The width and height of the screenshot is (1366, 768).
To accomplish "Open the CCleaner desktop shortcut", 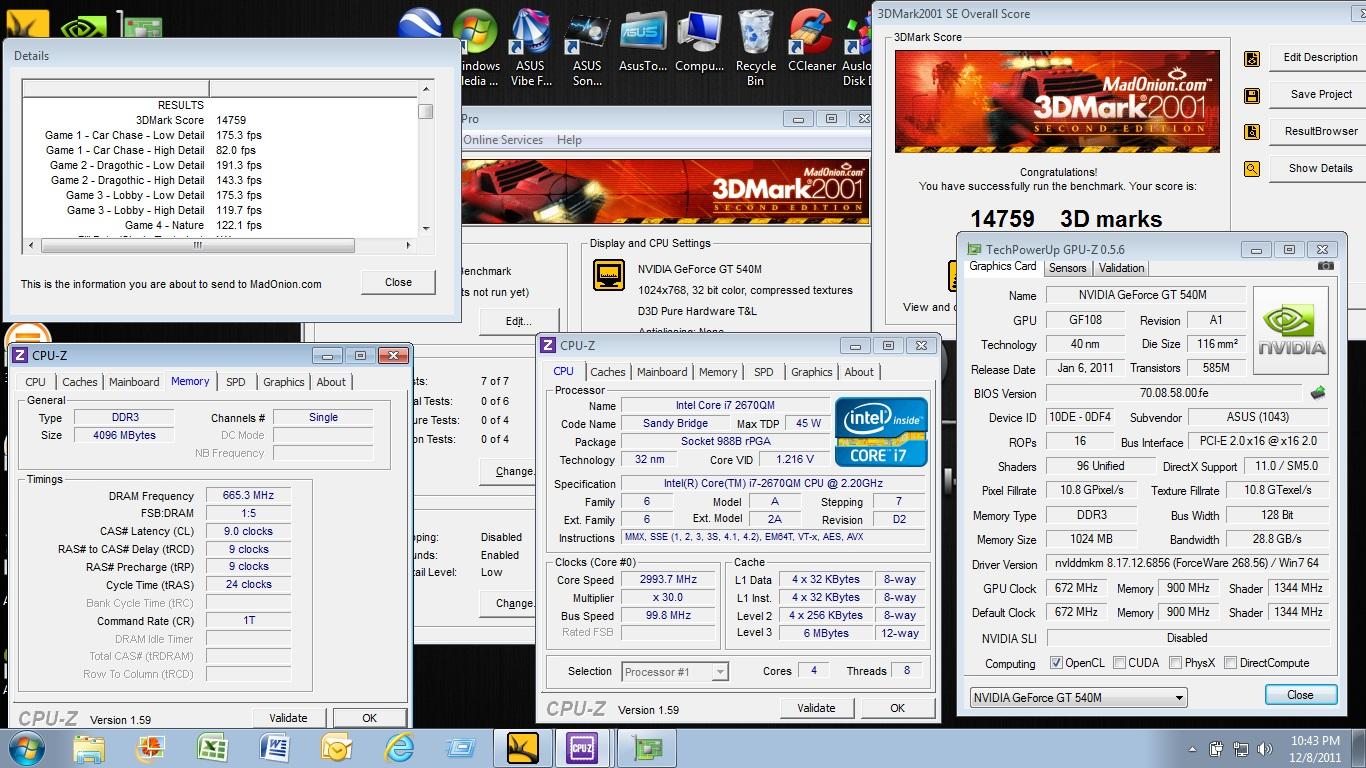I will click(x=811, y=41).
